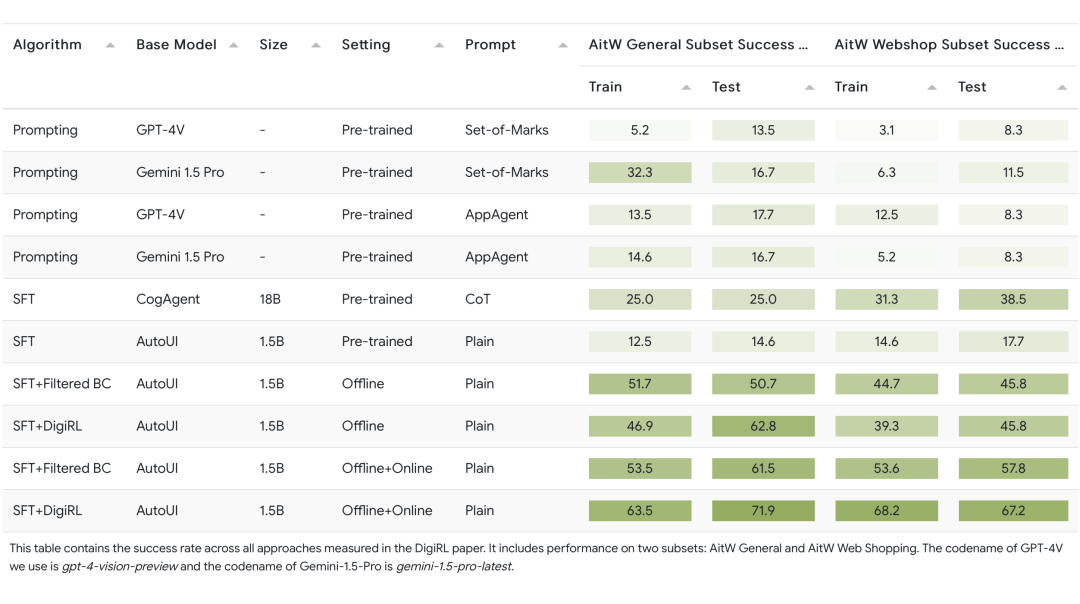This screenshot has height=604, width=1080.
Task: Click the dark green 71.9 cell
Action: (763, 511)
